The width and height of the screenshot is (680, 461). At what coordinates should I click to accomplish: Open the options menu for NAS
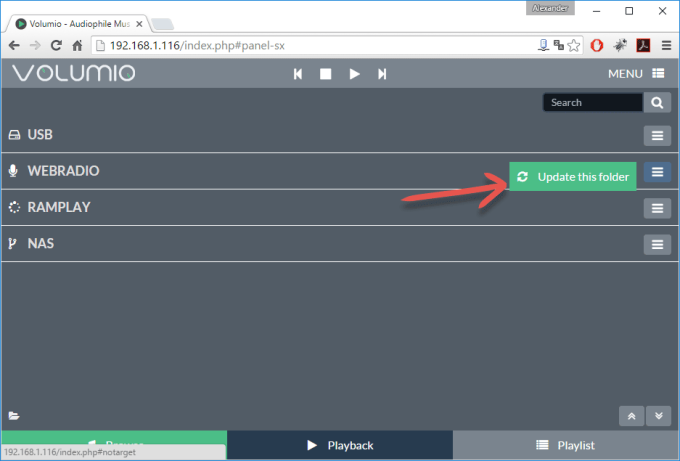click(x=657, y=245)
